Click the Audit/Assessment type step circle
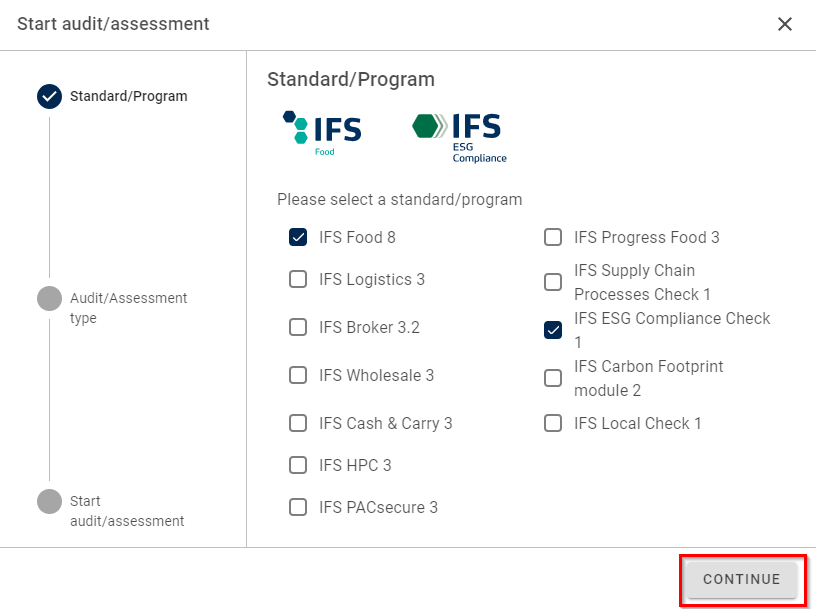 pyautogui.click(x=49, y=298)
